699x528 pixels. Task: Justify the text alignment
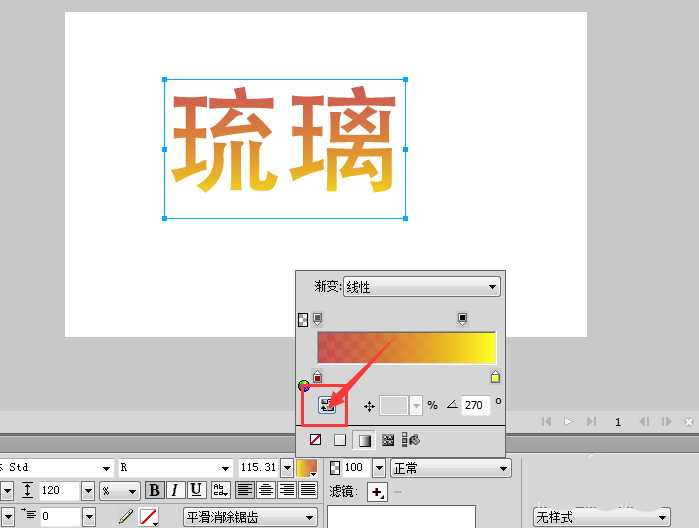coord(309,490)
